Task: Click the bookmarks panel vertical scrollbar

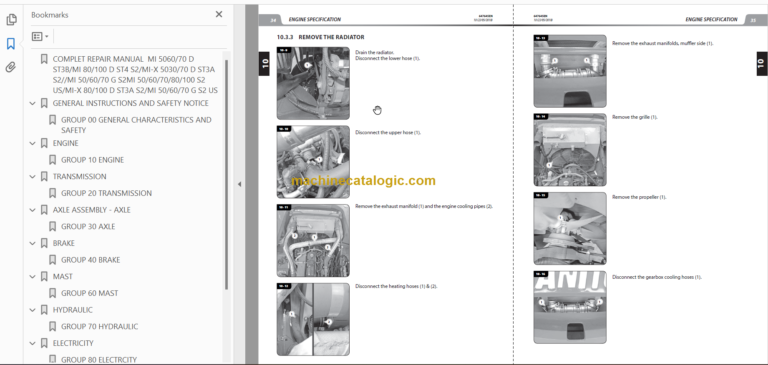Action: (x=226, y=174)
